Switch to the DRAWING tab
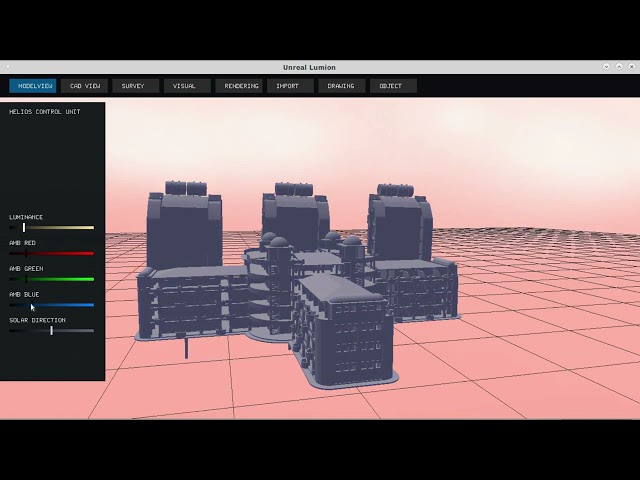 [x=342, y=86]
